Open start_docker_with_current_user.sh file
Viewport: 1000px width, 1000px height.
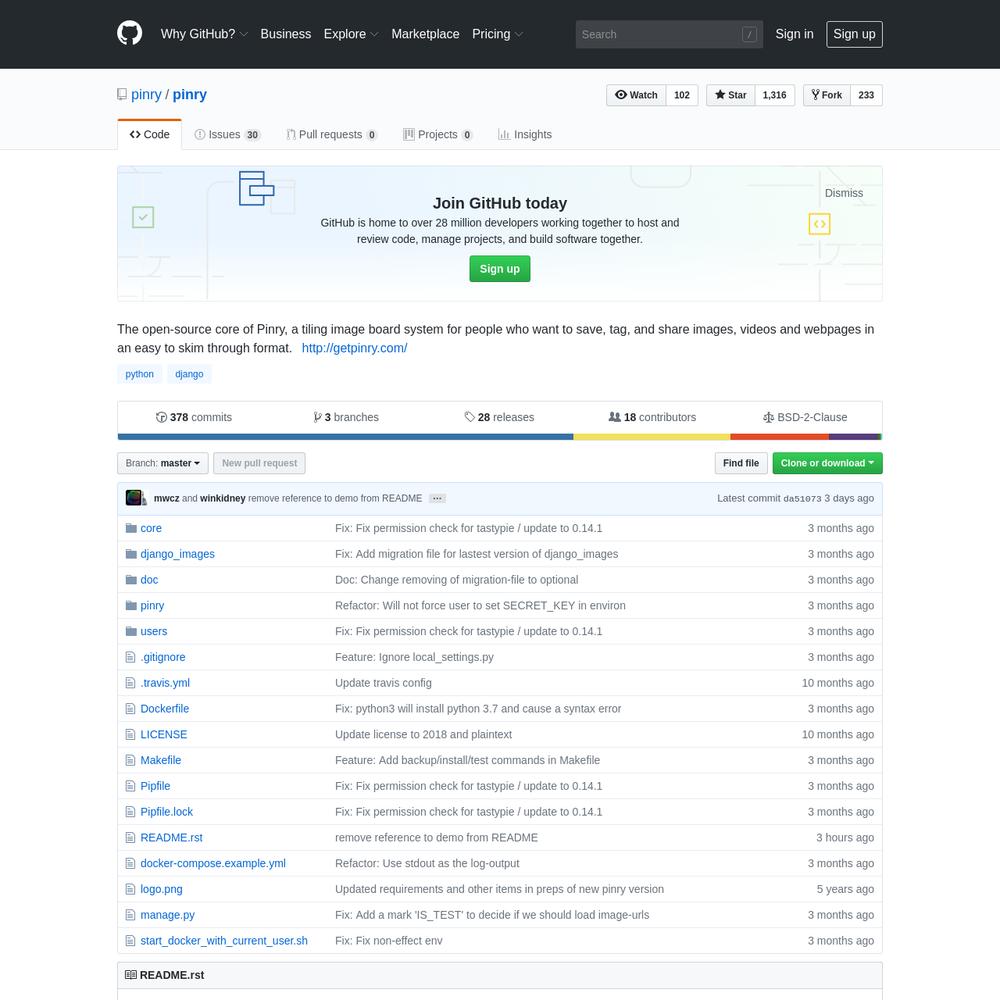click(x=223, y=941)
